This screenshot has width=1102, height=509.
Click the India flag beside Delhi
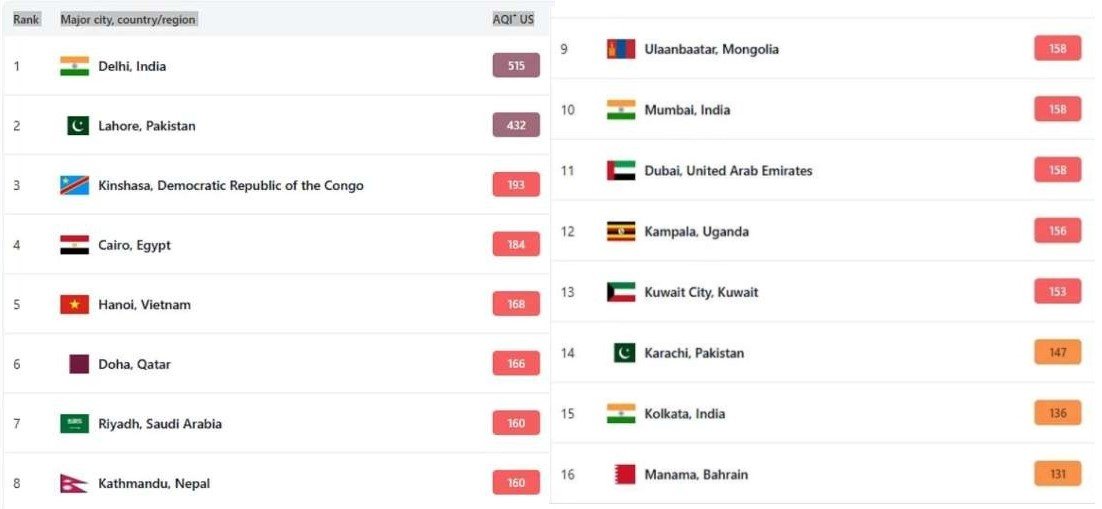(x=74, y=66)
